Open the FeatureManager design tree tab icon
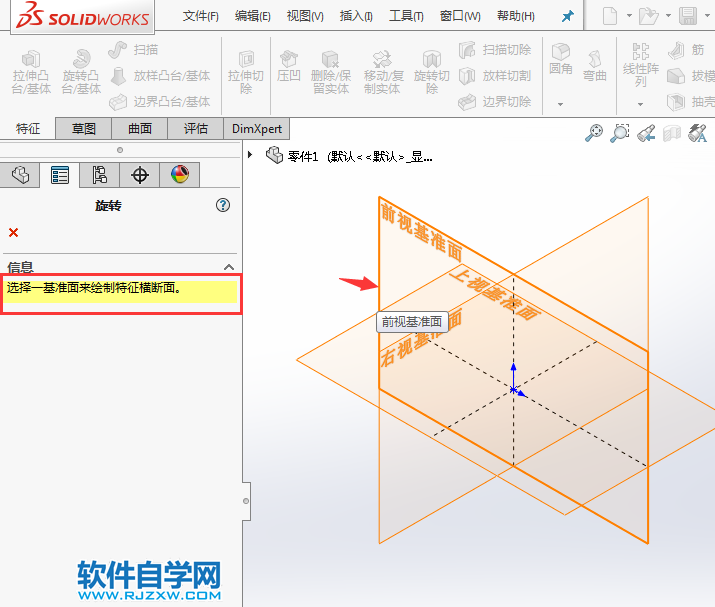Image resolution: width=715 pixels, height=607 pixels. click(20, 175)
